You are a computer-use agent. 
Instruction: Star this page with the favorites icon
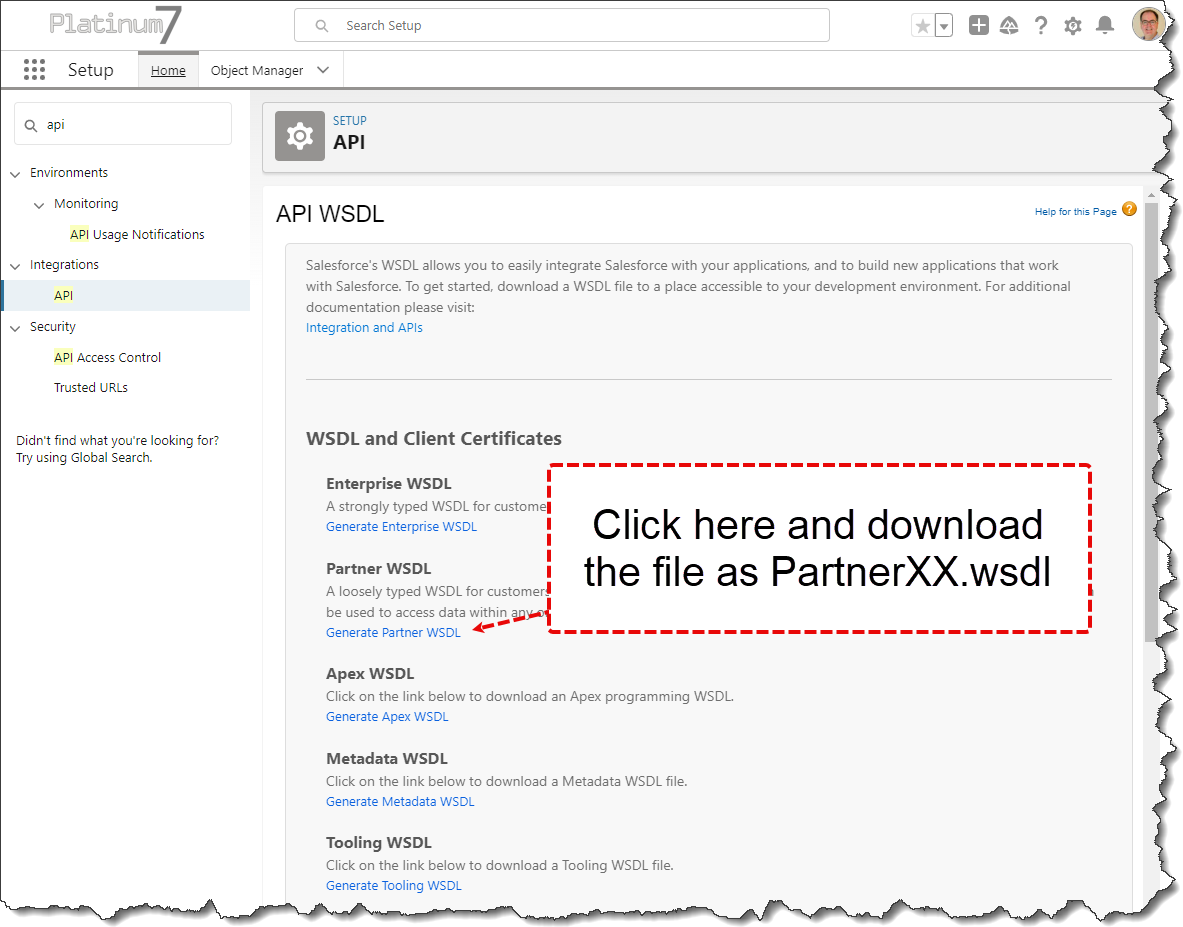click(921, 25)
